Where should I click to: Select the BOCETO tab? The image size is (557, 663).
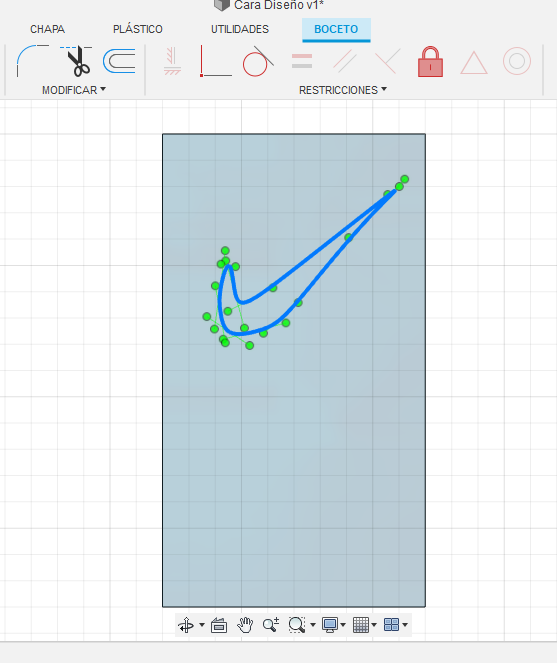click(x=336, y=29)
